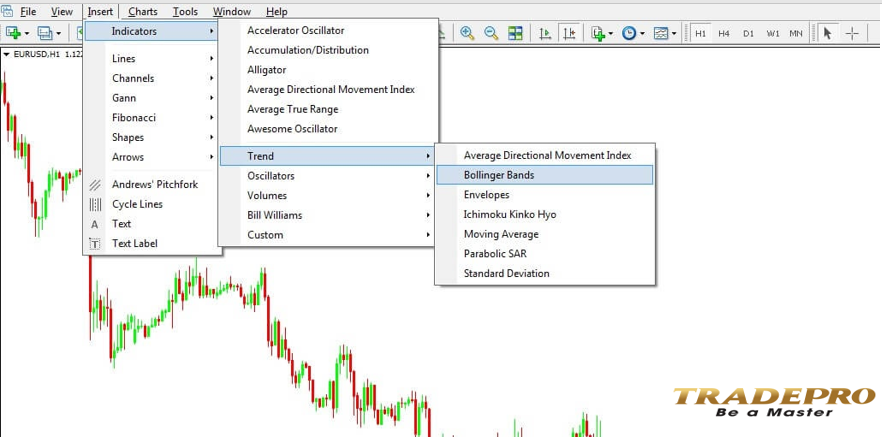Select the cursor arrow tool
This screenshot has width=882, height=440.
(x=827, y=33)
